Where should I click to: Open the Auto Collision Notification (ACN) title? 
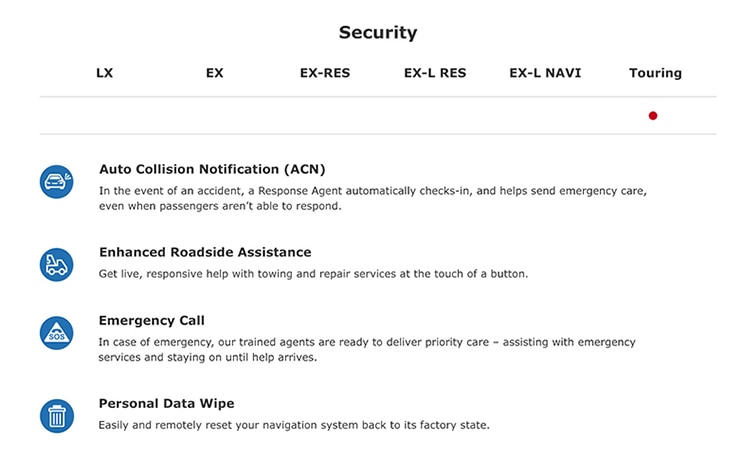click(212, 169)
